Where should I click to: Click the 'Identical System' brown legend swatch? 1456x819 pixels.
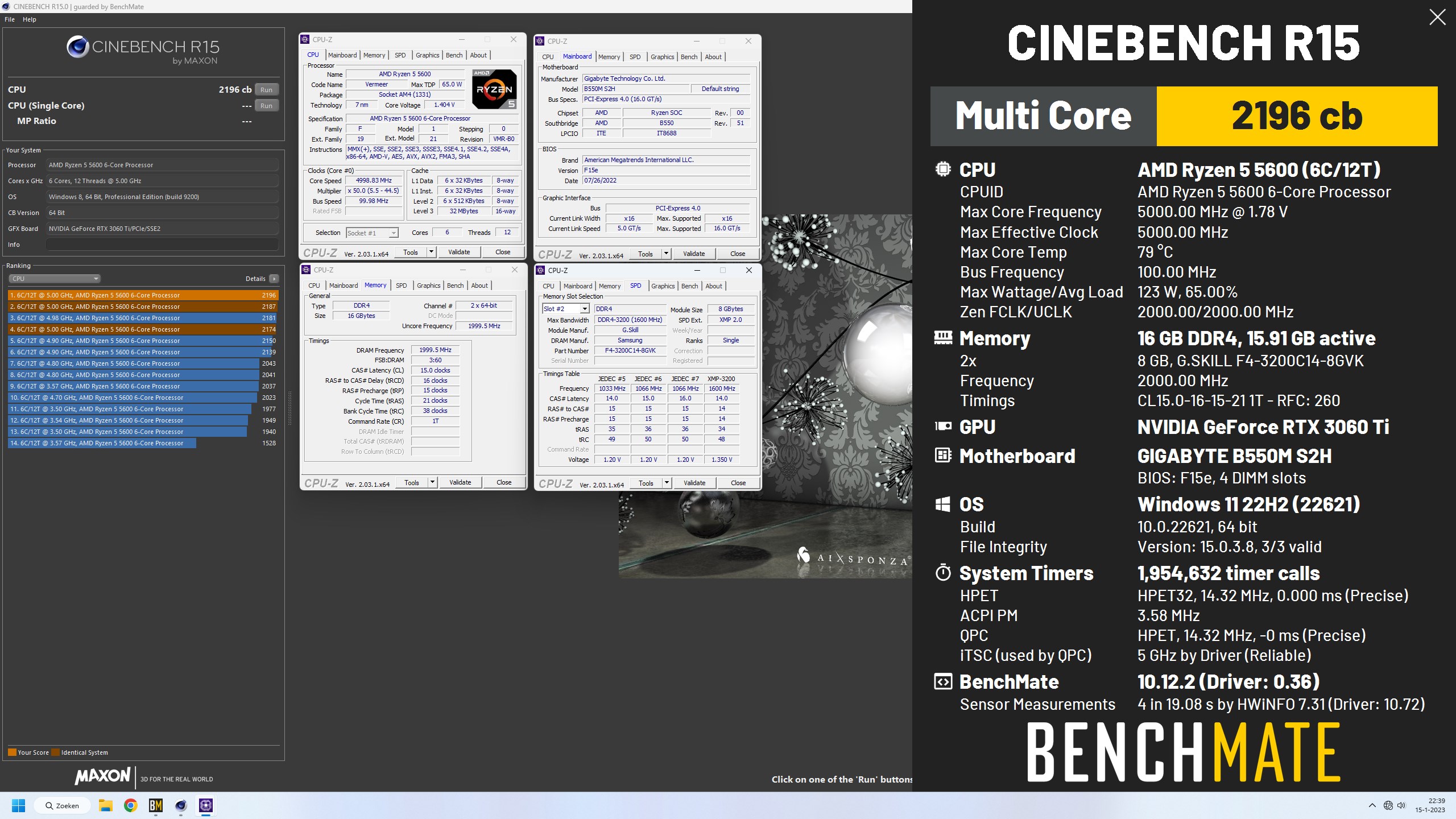tap(55, 752)
